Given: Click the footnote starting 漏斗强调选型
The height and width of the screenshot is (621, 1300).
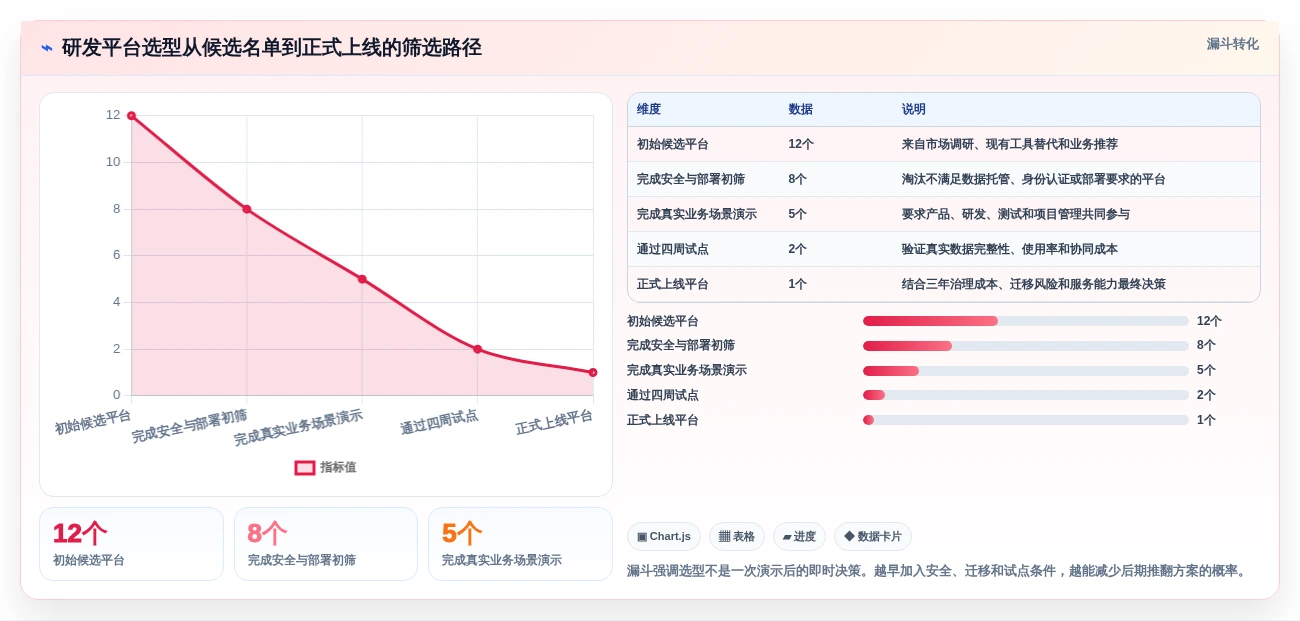Looking at the screenshot, I should pyautogui.click(x=938, y=571).
